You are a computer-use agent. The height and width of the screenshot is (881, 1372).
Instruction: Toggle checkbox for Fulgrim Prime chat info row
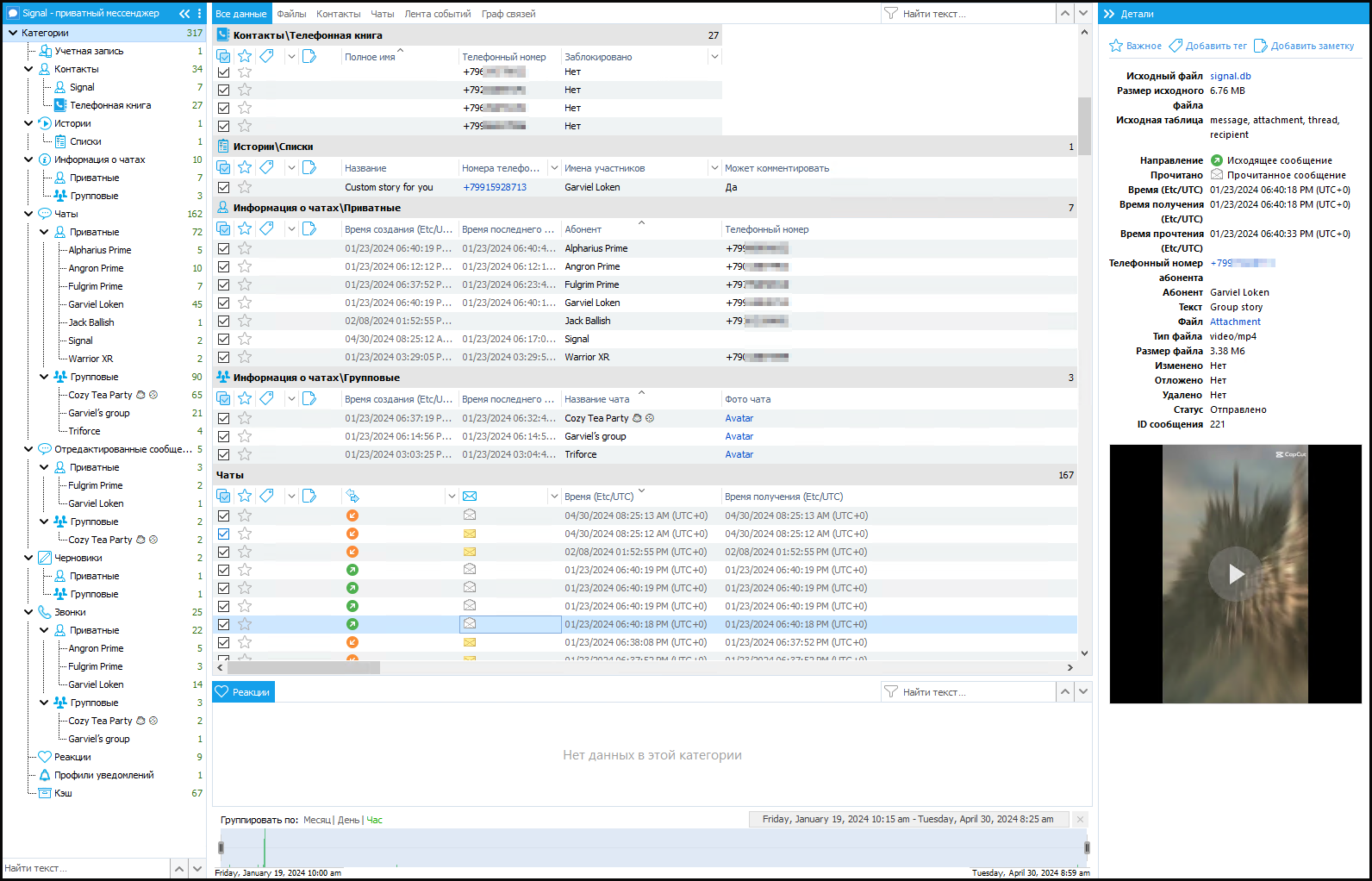point(224,284)
